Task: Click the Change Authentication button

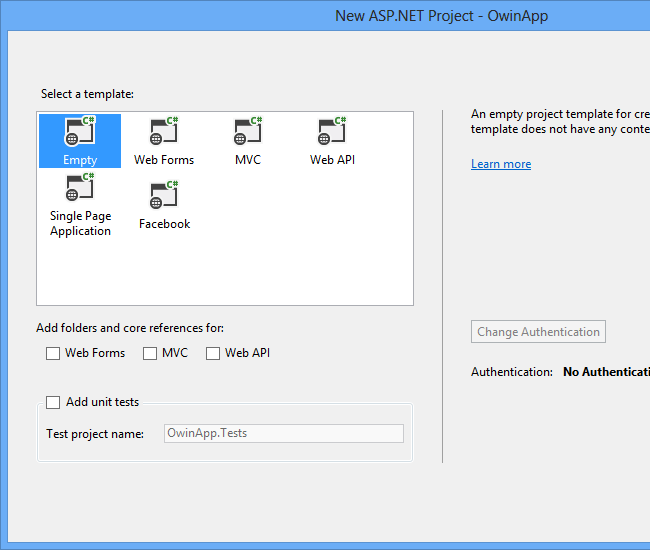Action: pos(538,332)
